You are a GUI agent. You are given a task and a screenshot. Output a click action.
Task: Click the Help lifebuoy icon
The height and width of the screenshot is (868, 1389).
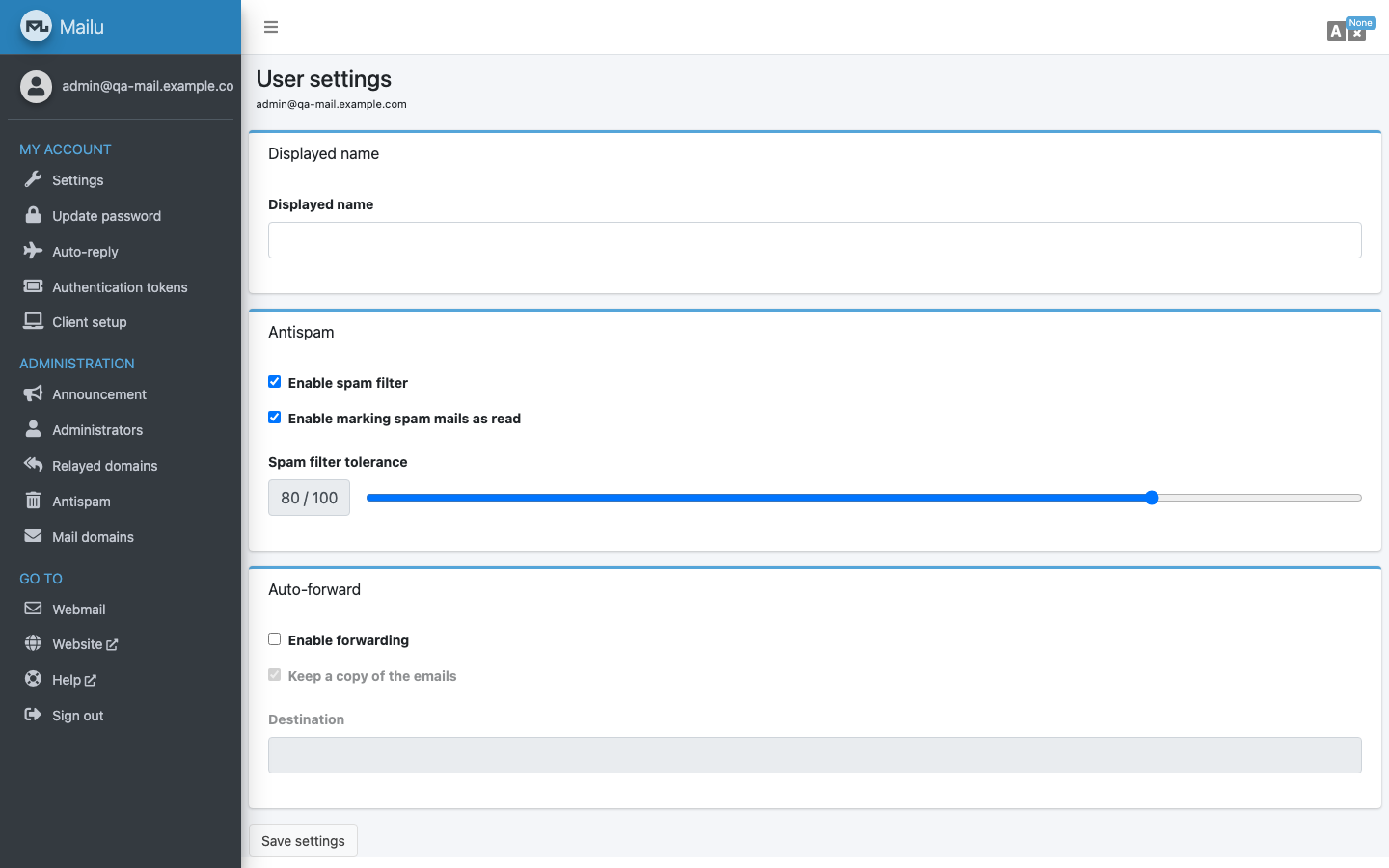click(x=33, y=679)
